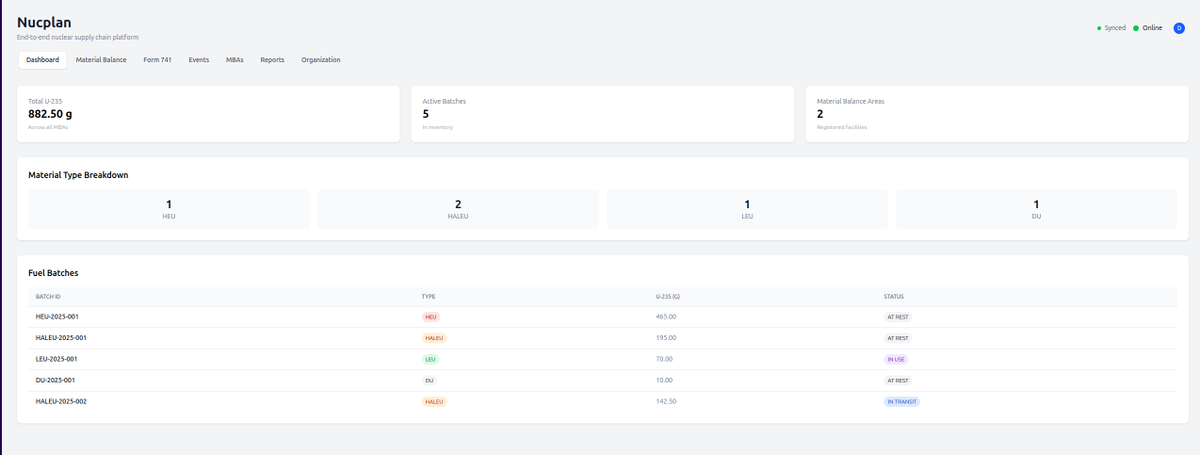The image size is (1200, 455).
Task: Click the green LEU type badge
Action: (430, 359)
